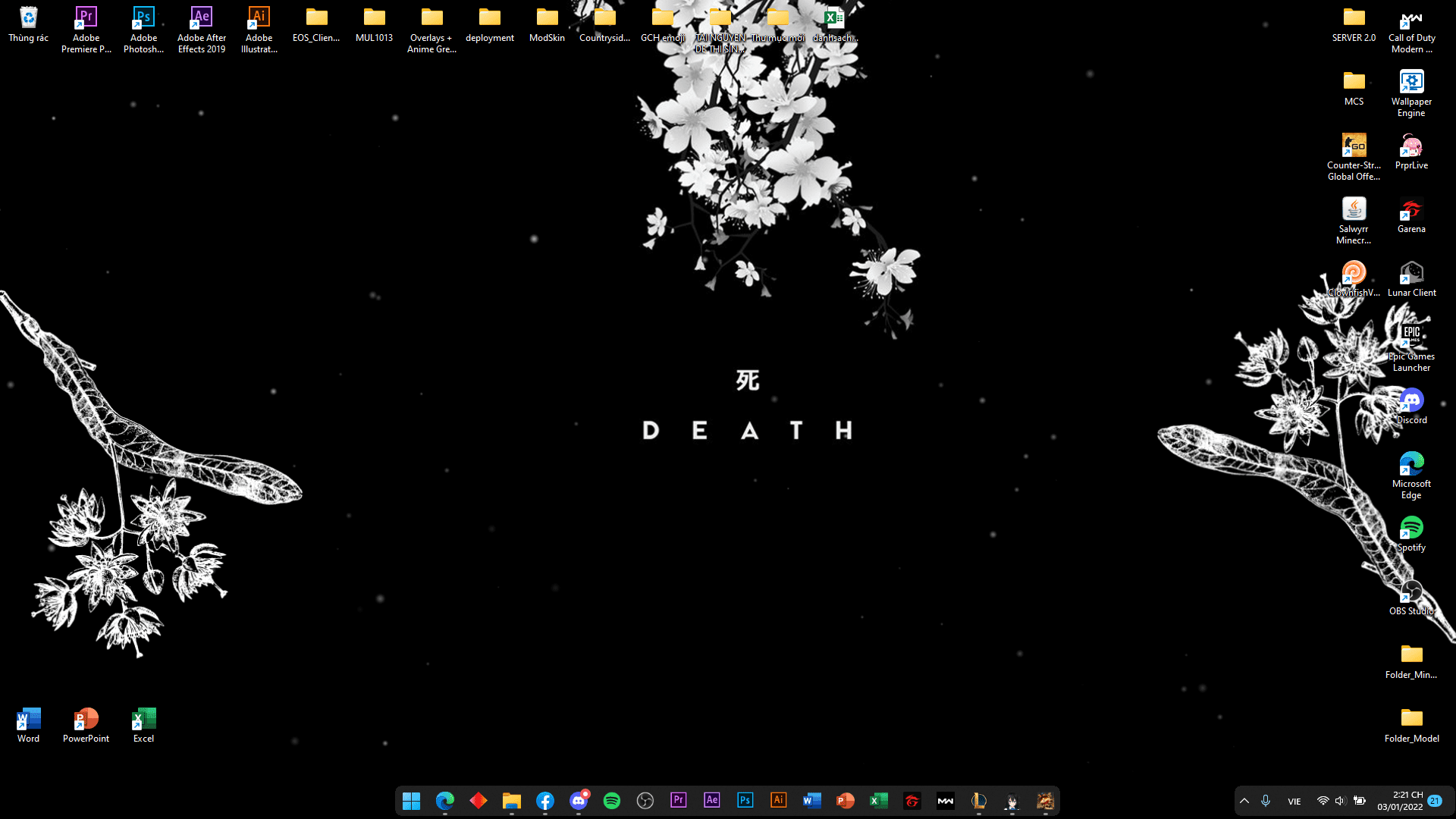Launch Counter-Strike Global Offensive shortcut
This screenshot has width=1456, height=819.
click(x=1354, y=144)
